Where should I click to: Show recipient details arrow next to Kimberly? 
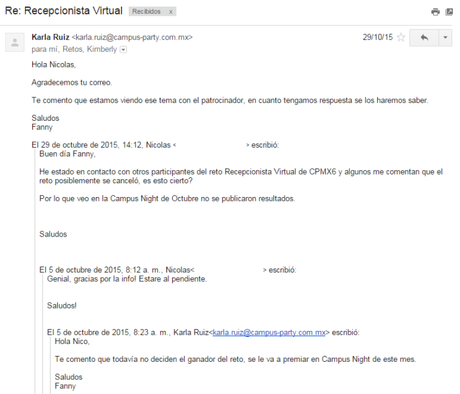(x=123, y=50)
